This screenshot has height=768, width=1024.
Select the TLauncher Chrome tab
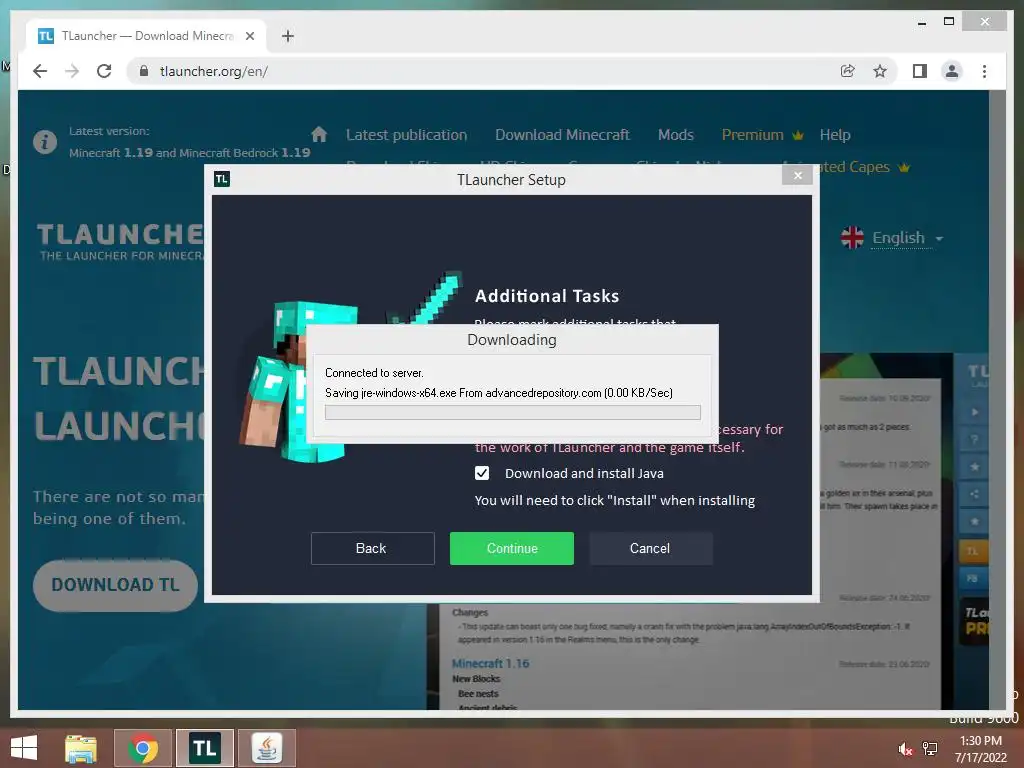pos(146,36)
